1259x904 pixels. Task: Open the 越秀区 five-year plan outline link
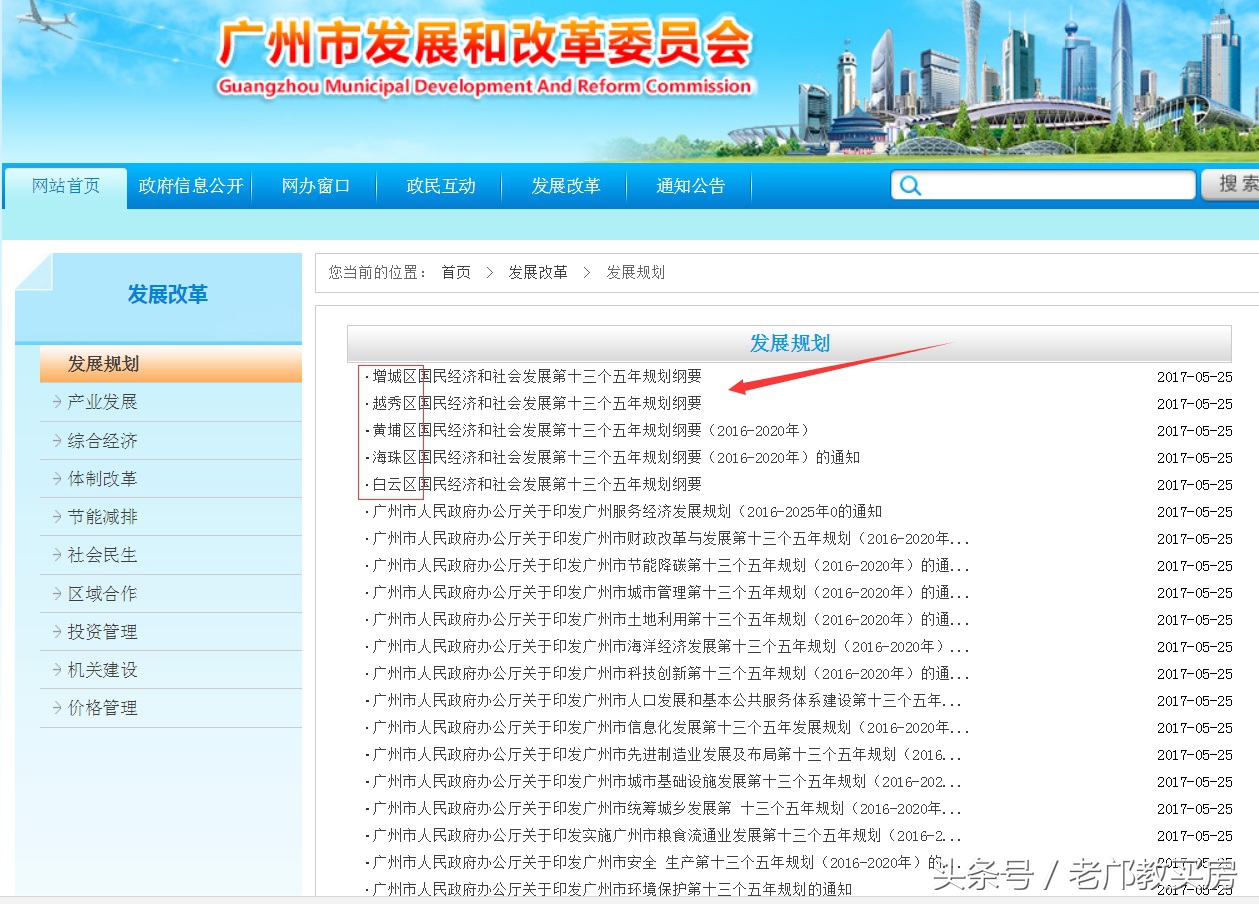[x=536, y=404]
